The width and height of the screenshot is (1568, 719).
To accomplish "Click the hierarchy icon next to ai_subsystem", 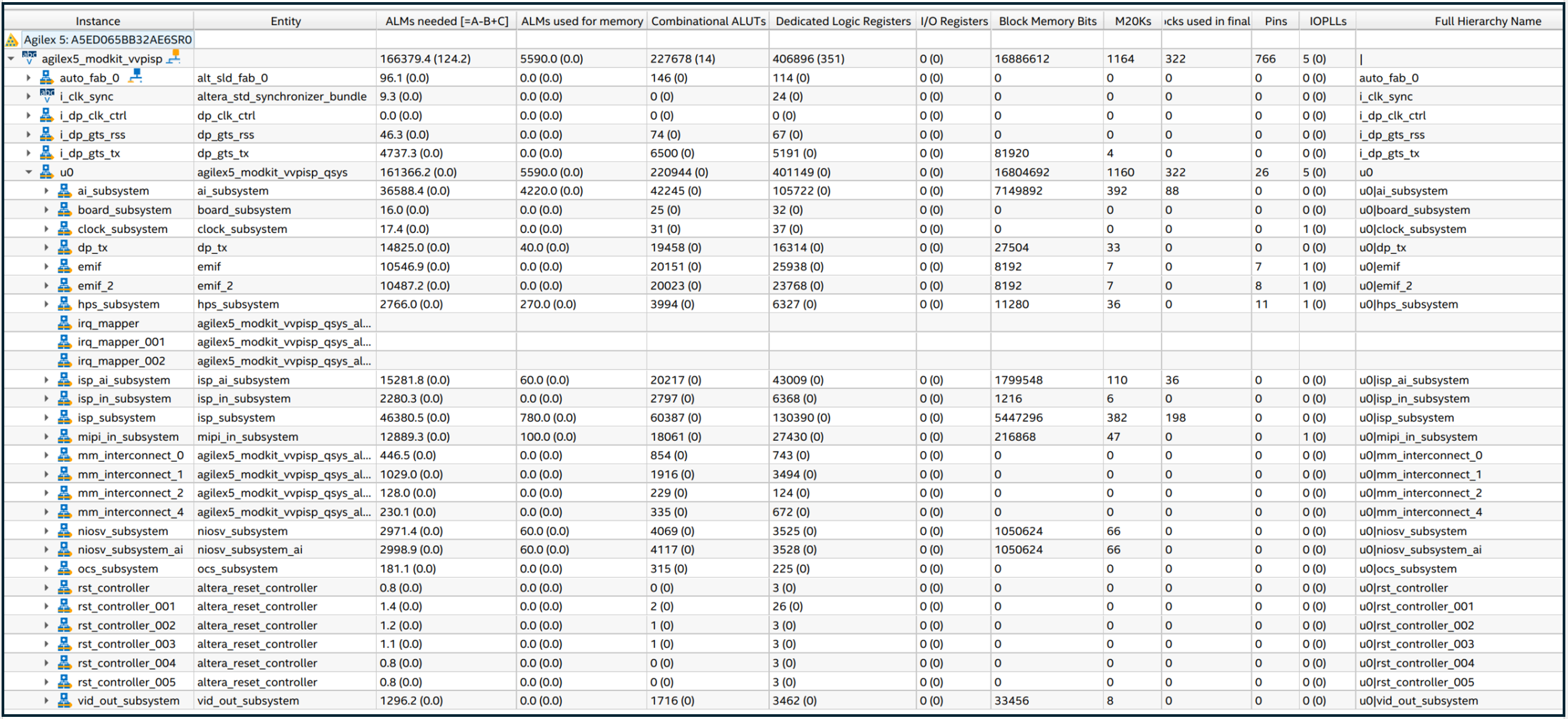I will (64, 191).
